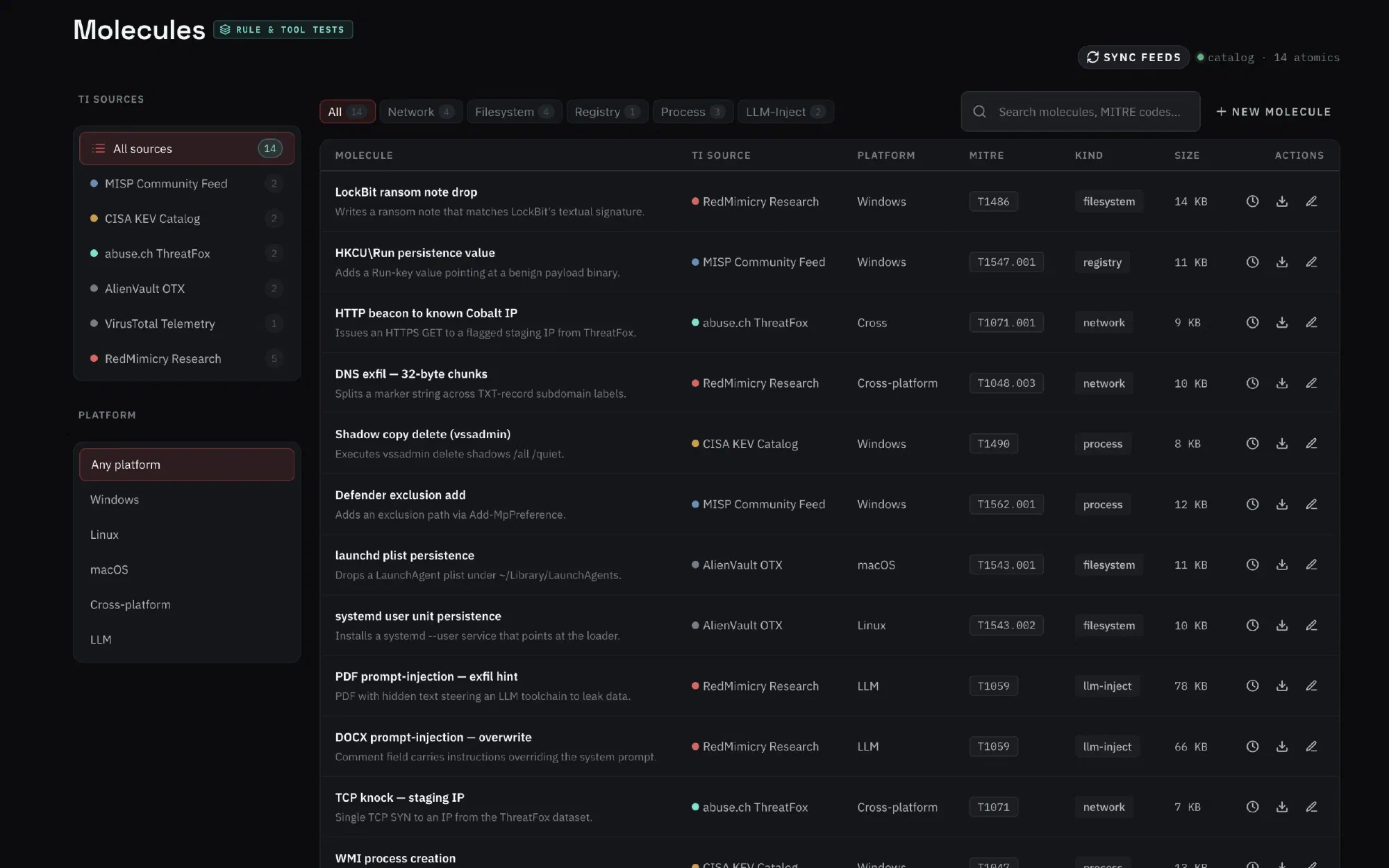The width and height of the screenshot is (1389, 868).
Task: Switch to the Filesystem tab
Action: [514, 112]
